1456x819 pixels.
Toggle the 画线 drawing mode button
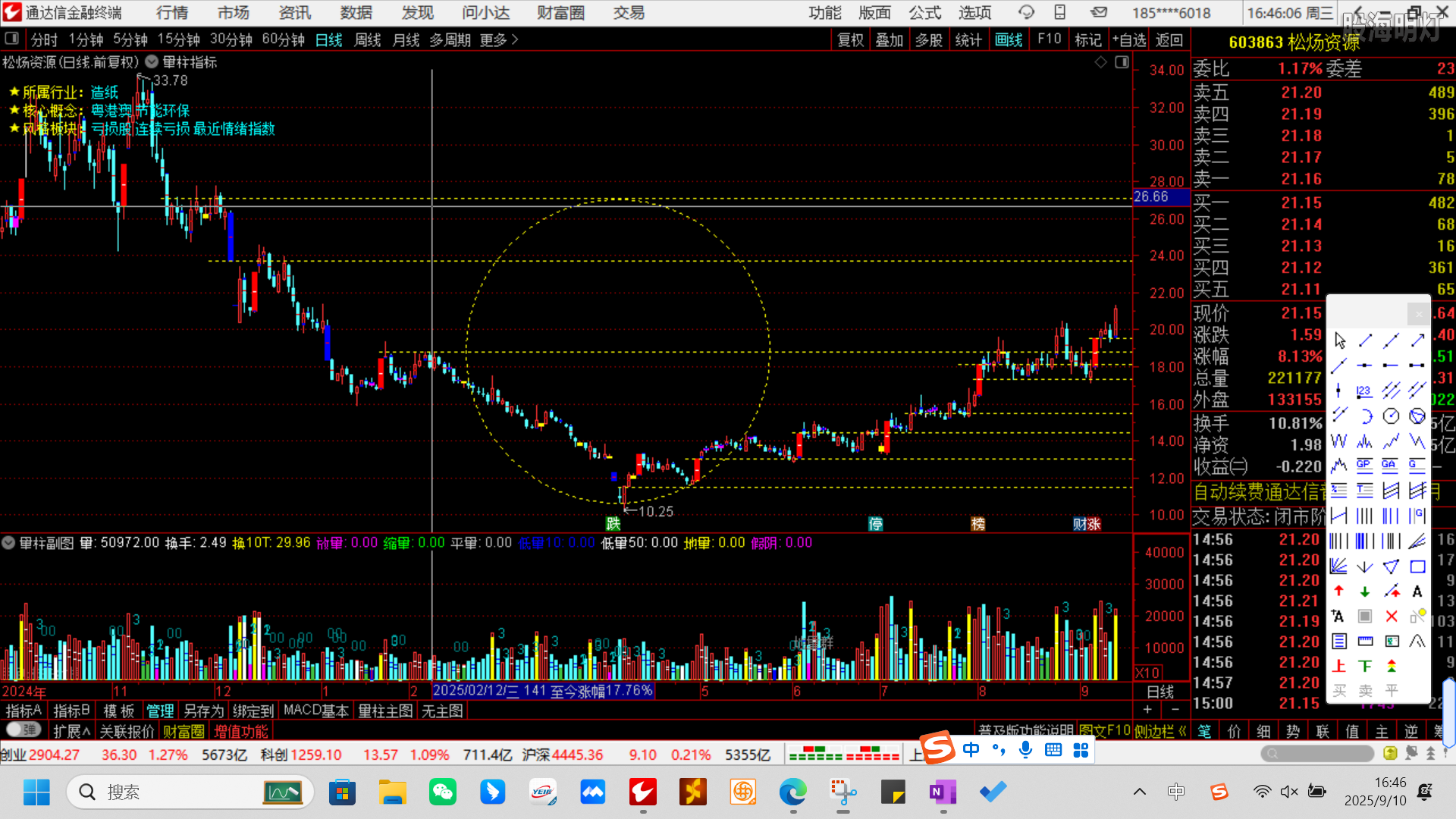(x=1009, y=39)
